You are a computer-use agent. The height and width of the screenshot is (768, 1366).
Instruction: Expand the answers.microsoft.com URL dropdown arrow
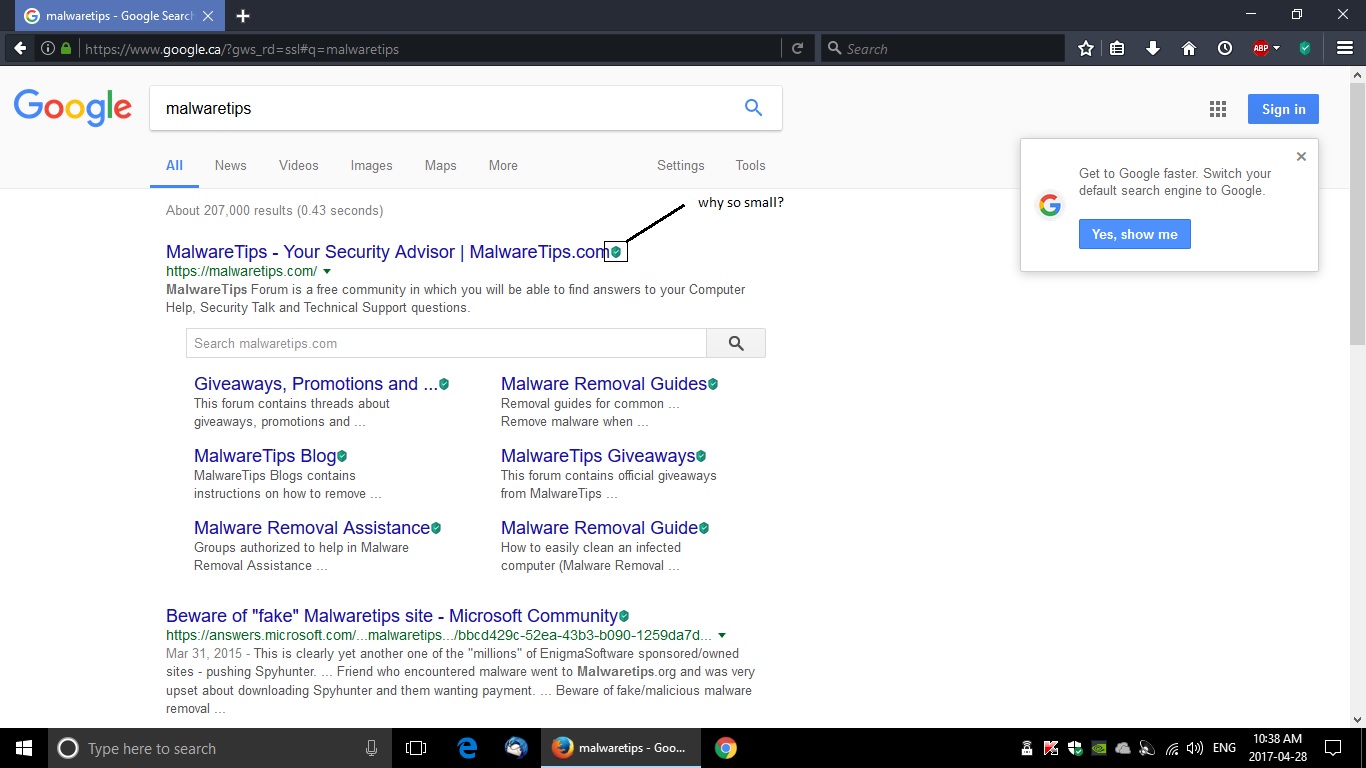click(722, 636)
